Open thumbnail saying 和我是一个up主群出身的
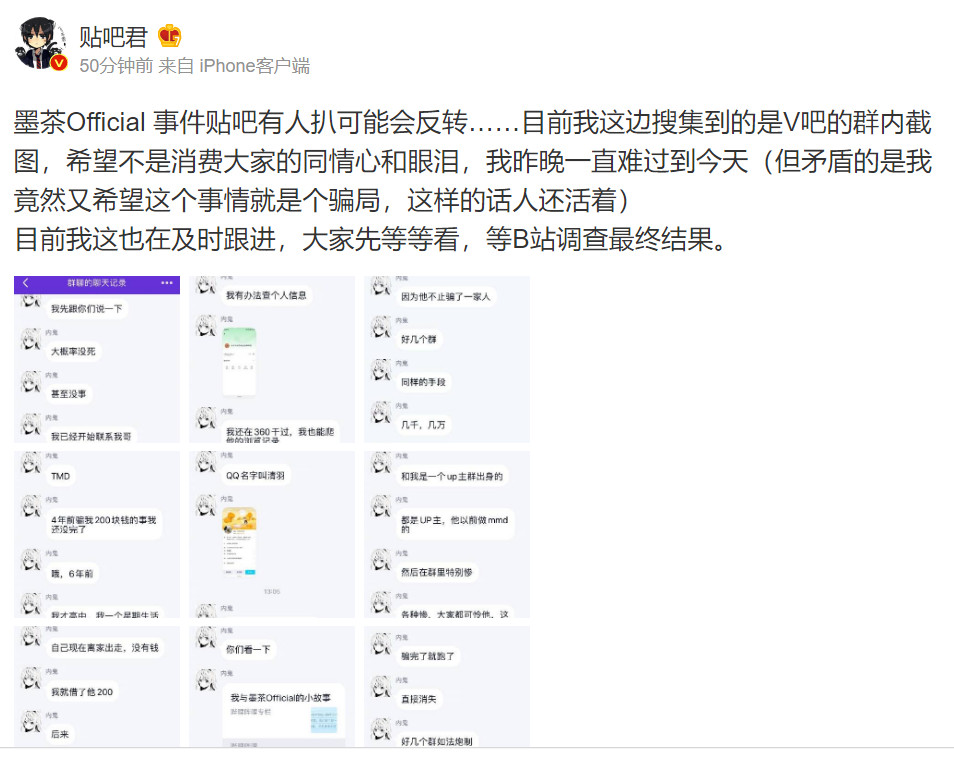This screenshot has height=763, width=954. 447,534
